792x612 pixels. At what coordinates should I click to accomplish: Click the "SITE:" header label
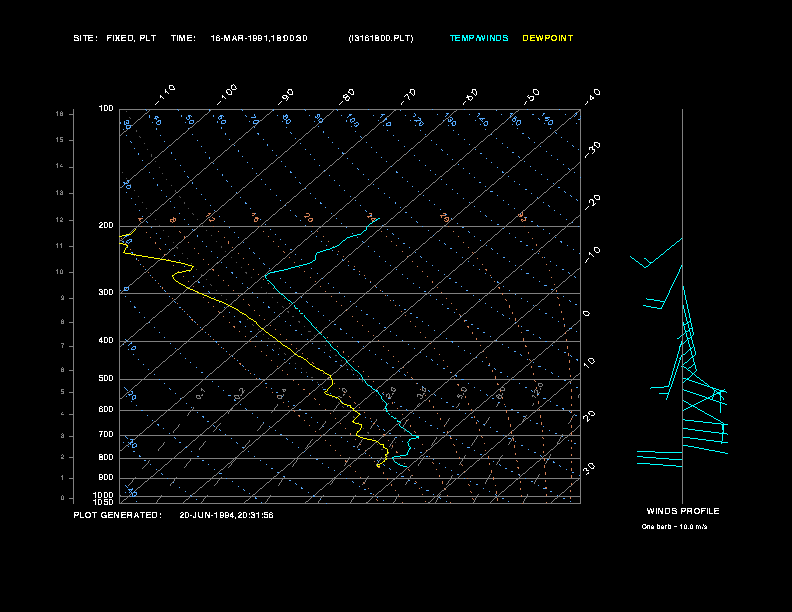(x=85, y=38)
